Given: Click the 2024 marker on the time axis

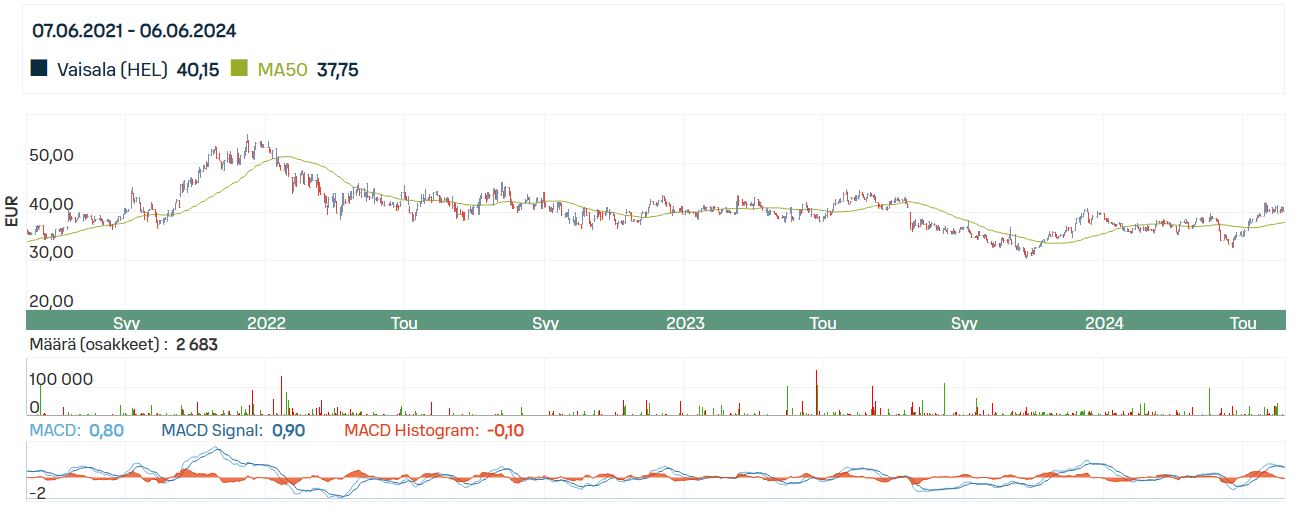Looking at the screenshot, I should pos(1104,323).
